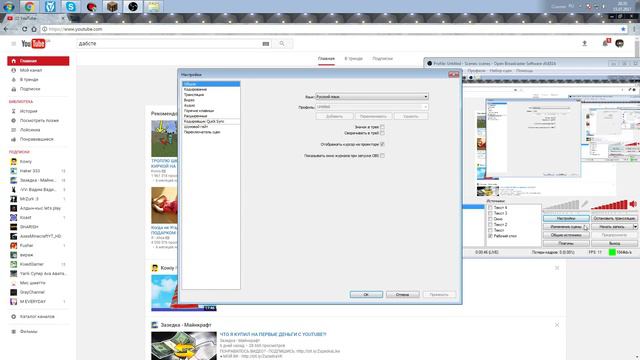Image resolution: width=640 pixels, height=360 pixels.
Task: Click the YouTube search input field
Action: point(169,43)
